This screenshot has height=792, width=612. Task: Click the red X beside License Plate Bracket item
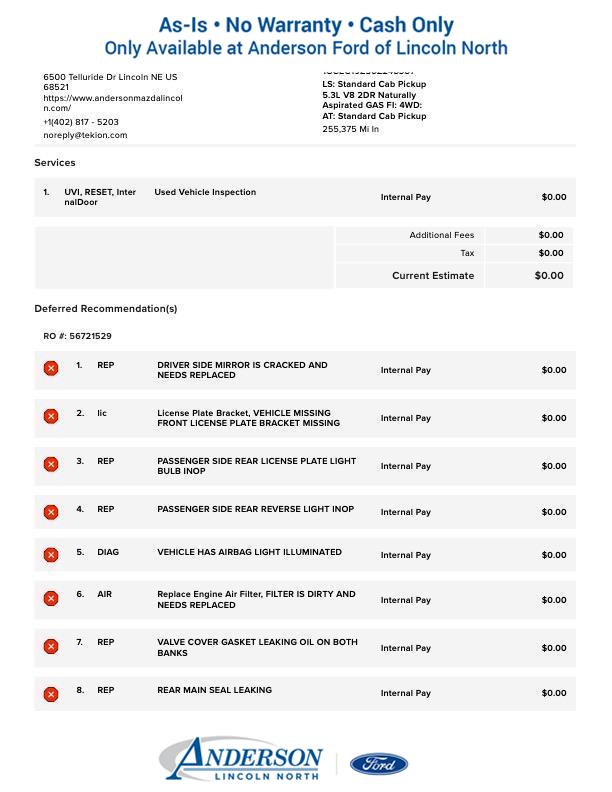coord(51,417)
